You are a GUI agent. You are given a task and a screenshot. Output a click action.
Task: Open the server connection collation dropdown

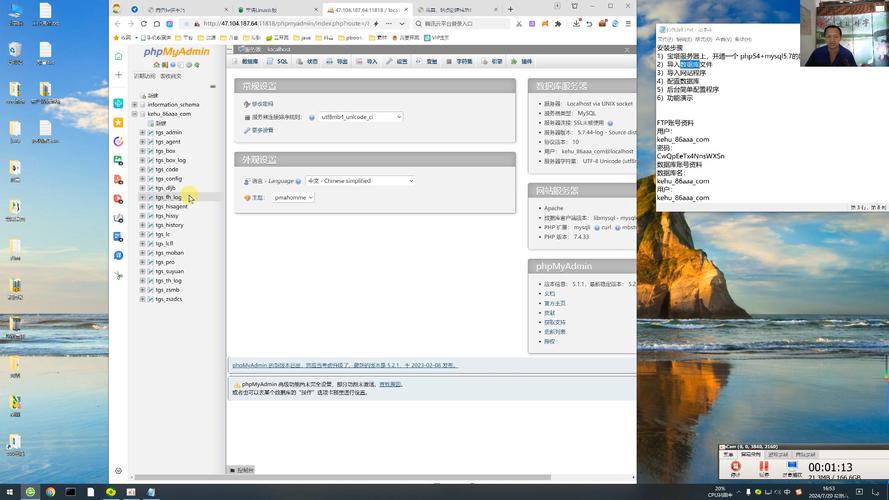361,117
